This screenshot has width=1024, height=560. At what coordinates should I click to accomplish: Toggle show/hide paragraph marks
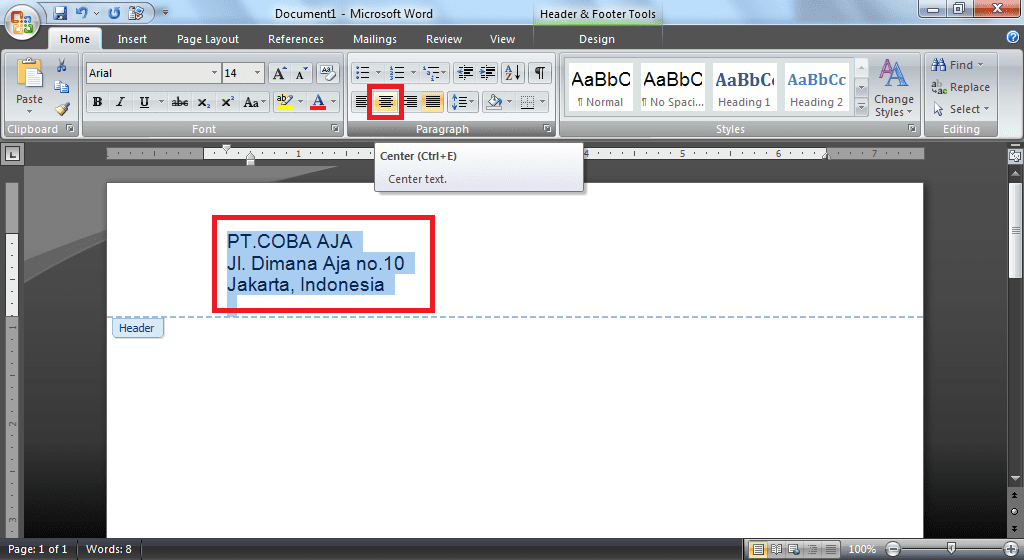point(539,73)
